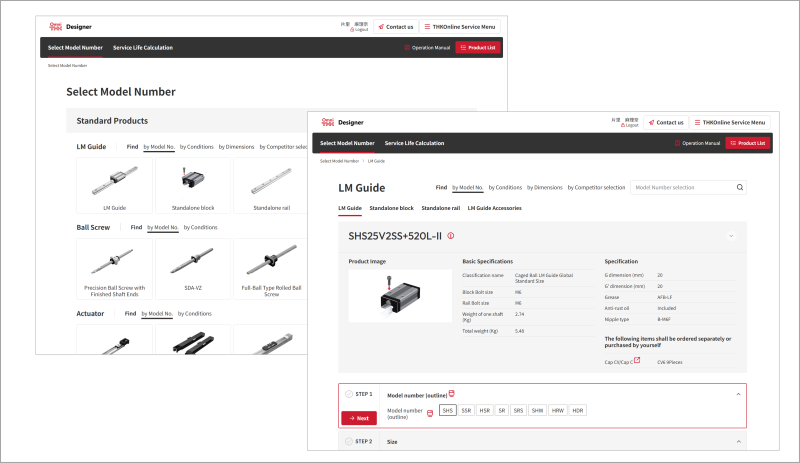Open the Service Life Calculation tab in front window
Image resolution: width=800 pixels, height=463 pixels.
click(x=414, y=143)
